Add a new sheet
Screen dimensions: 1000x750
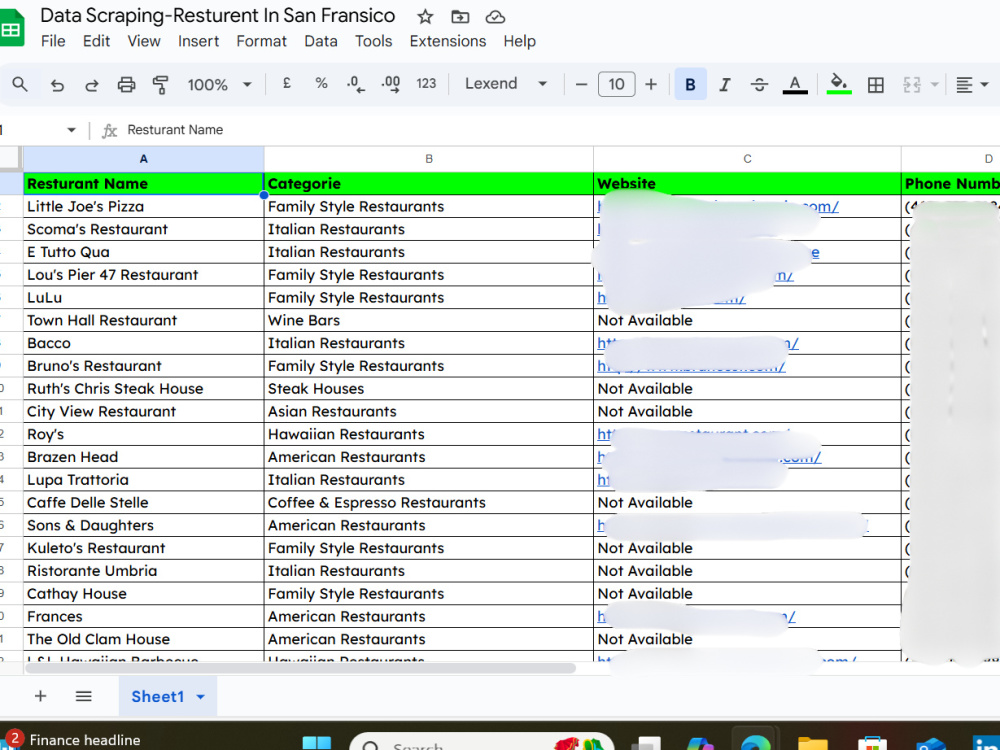tap(40, 696)
